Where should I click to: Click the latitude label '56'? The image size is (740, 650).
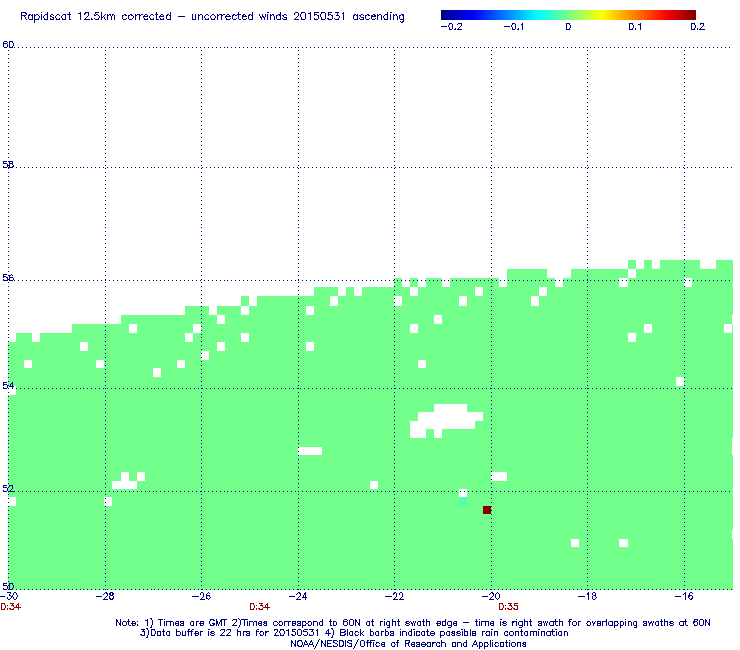click(x=8, y=279)
